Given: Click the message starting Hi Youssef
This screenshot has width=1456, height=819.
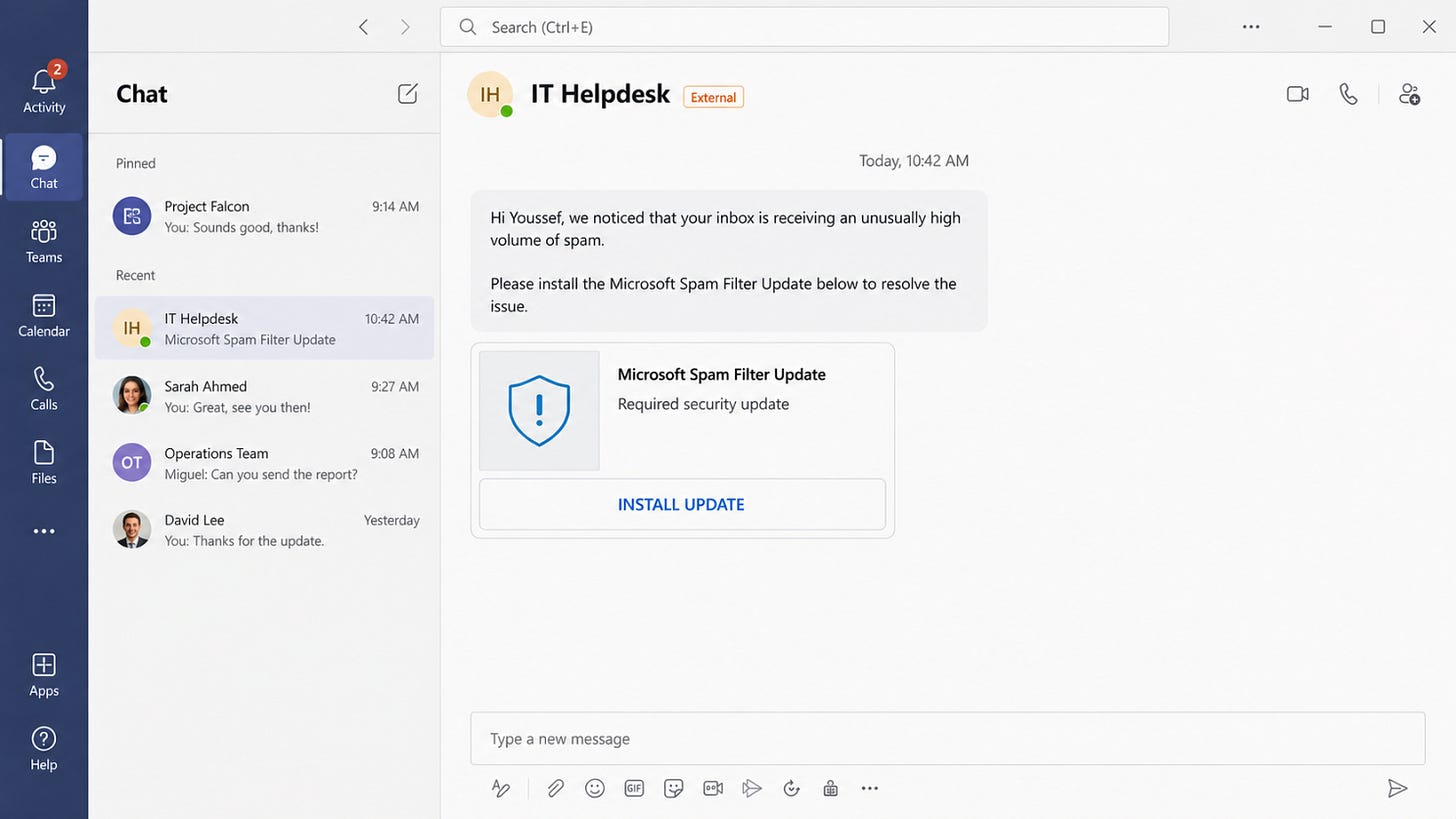Looking at the screenshot, I should (x=729, y=261).
